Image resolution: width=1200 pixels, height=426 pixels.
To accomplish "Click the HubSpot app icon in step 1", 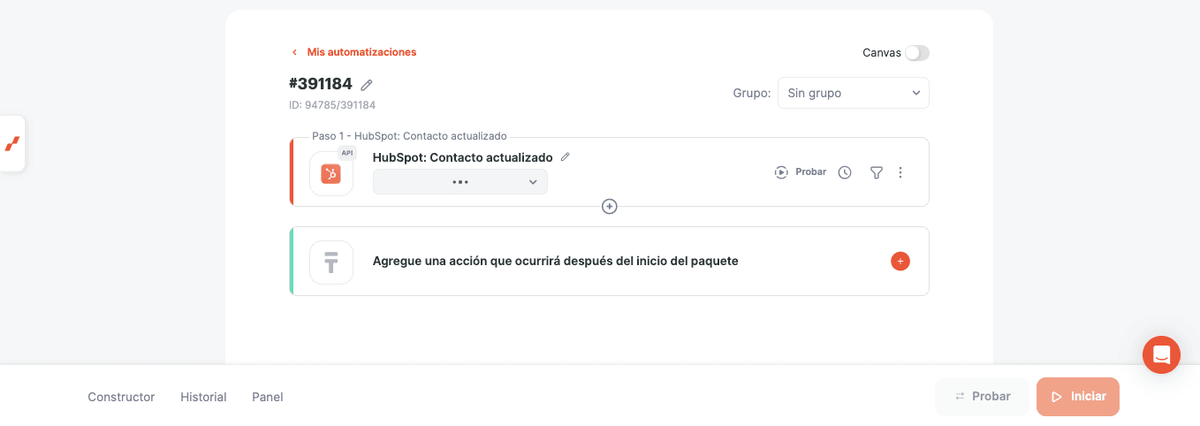I will (331, 174).
